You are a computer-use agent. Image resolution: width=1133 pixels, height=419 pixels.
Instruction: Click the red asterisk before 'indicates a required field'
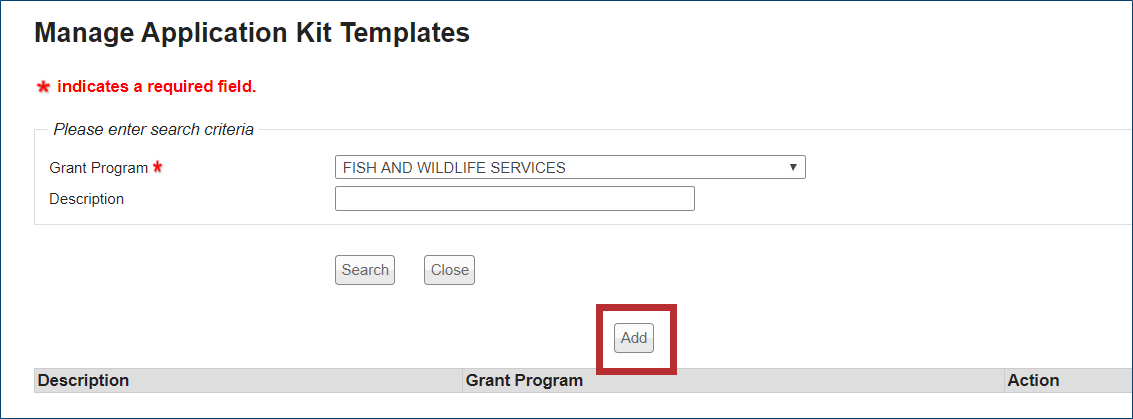(43, 88)
